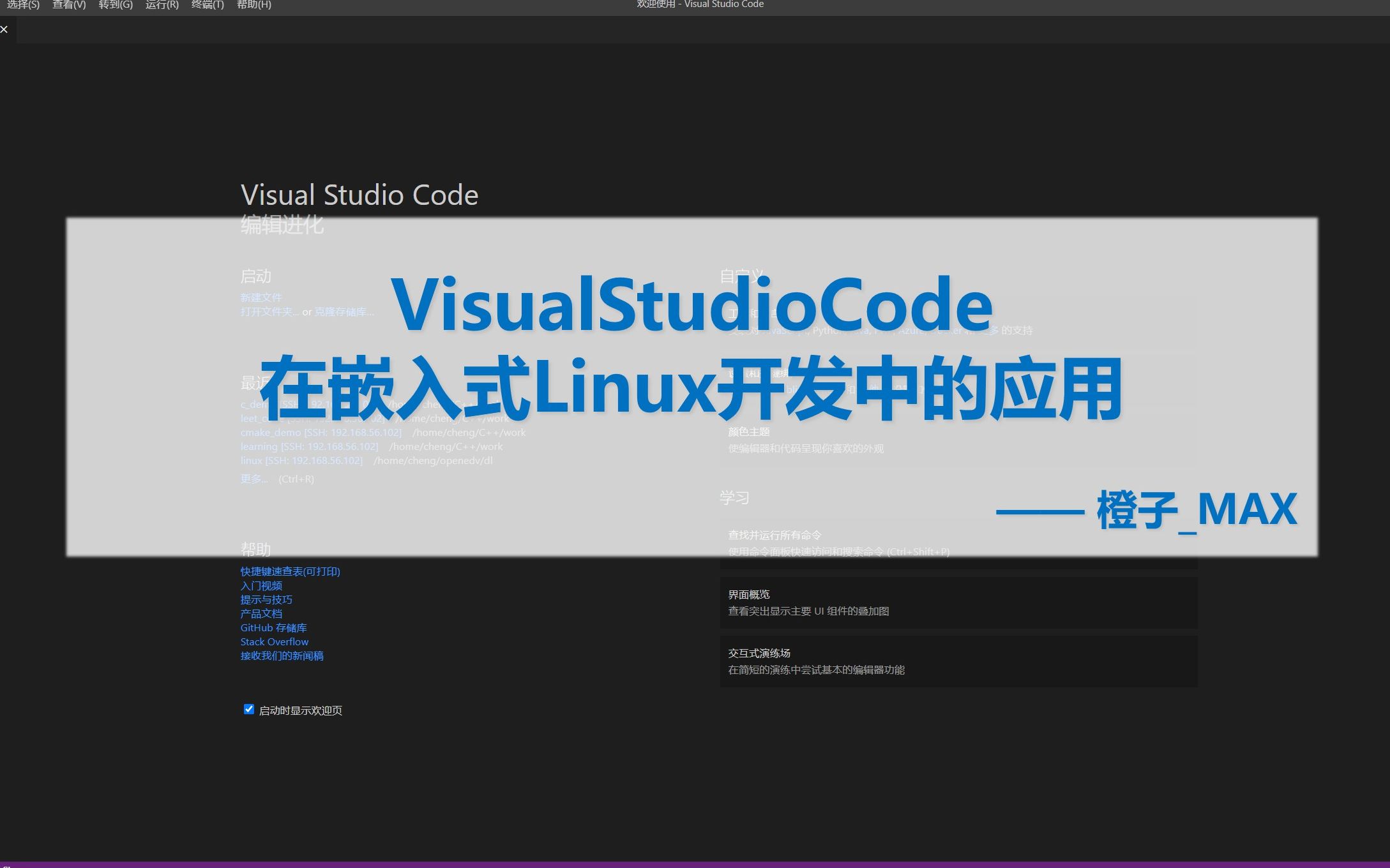1390x868 pixels.
Task: Open the Stack Overflow link
Action: [x=274, y=641]
